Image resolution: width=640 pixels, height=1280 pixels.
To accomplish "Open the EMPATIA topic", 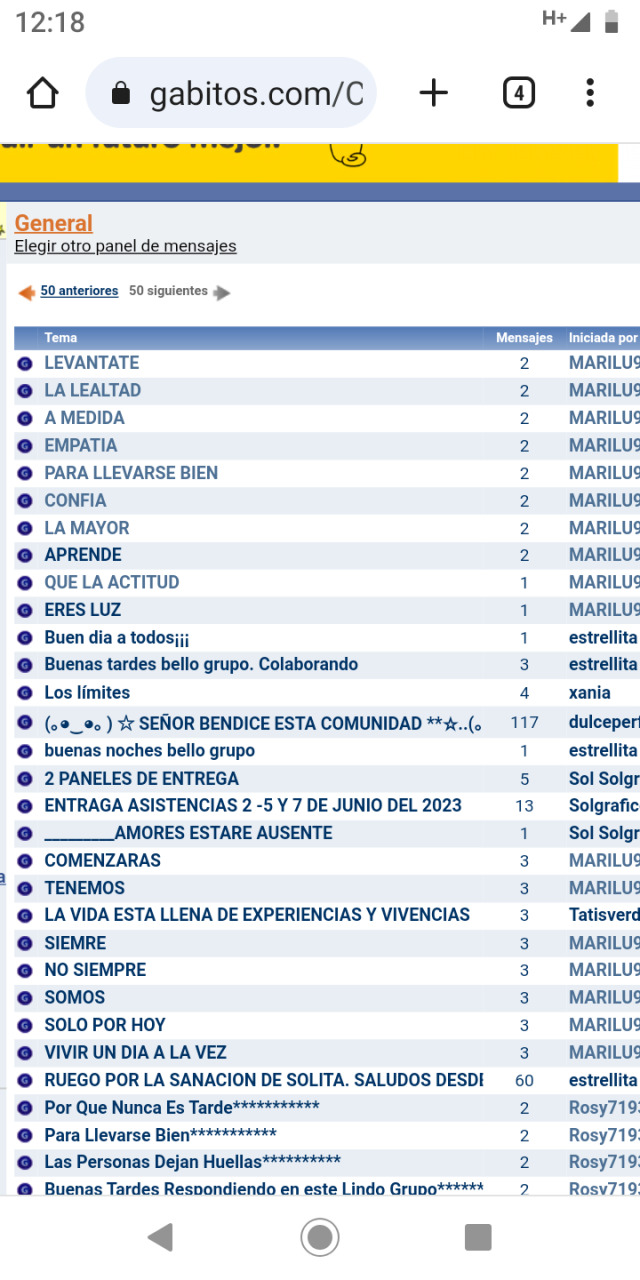I will [80, 445].
